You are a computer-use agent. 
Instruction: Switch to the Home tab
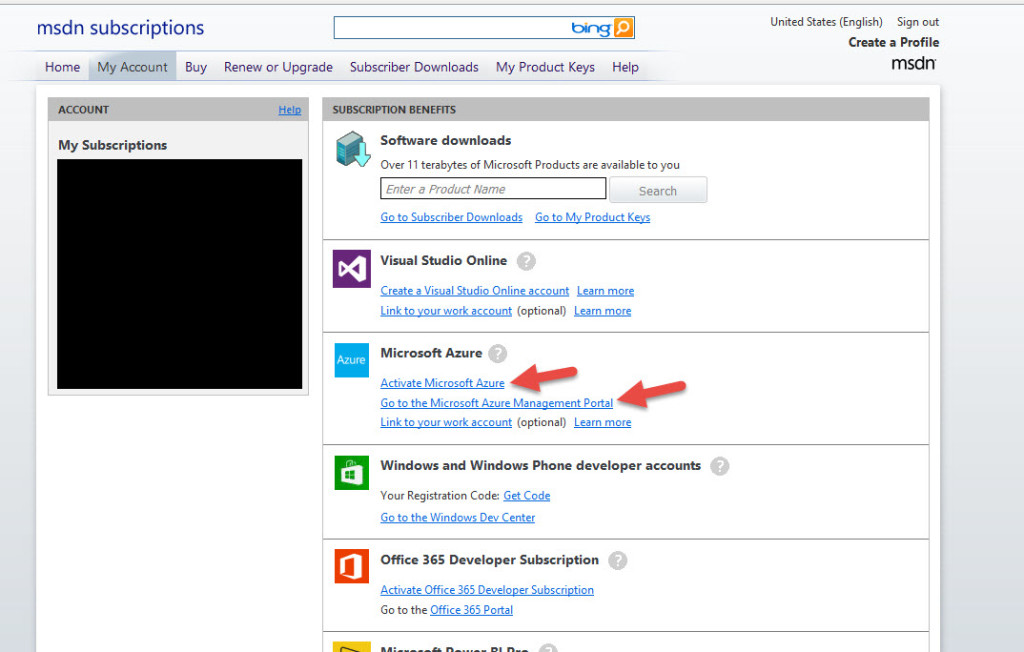pyautogui.click(x=62, y=66)
